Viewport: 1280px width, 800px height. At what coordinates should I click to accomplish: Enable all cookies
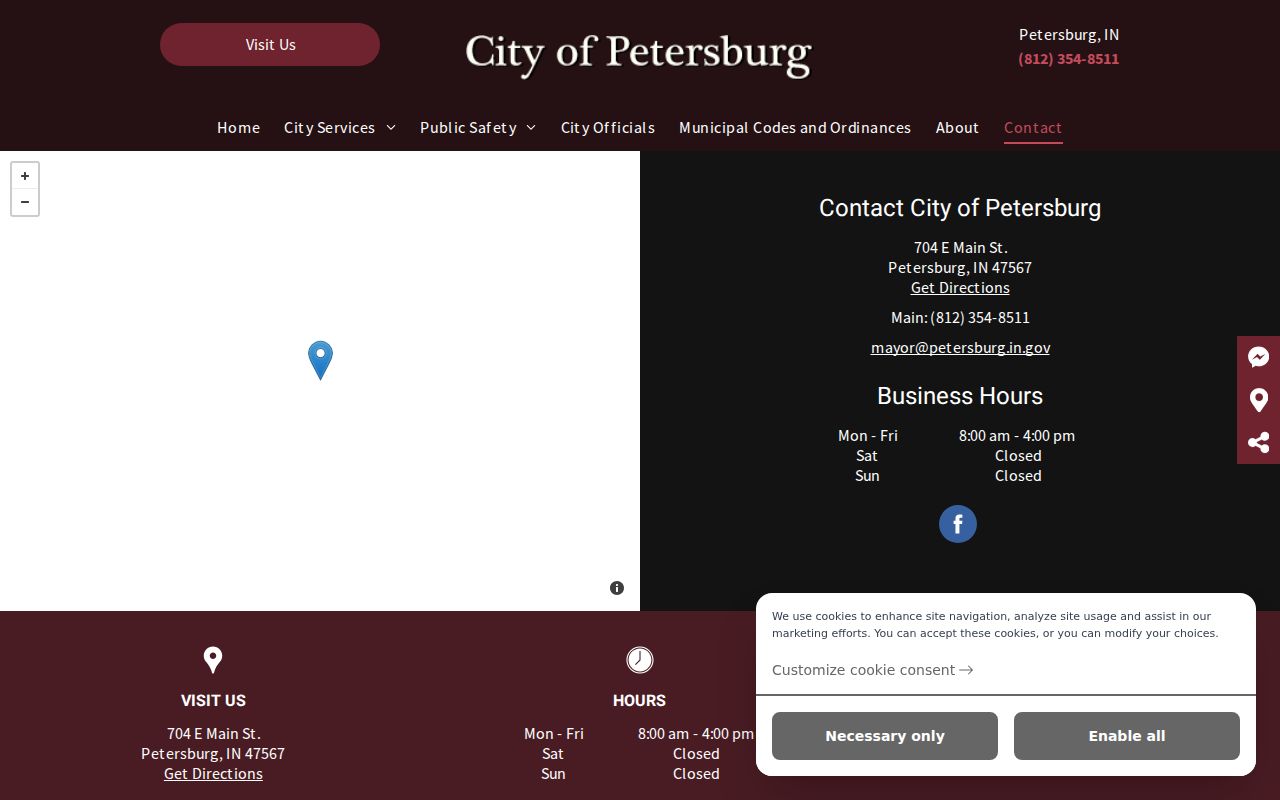(x=1127, y=736)
